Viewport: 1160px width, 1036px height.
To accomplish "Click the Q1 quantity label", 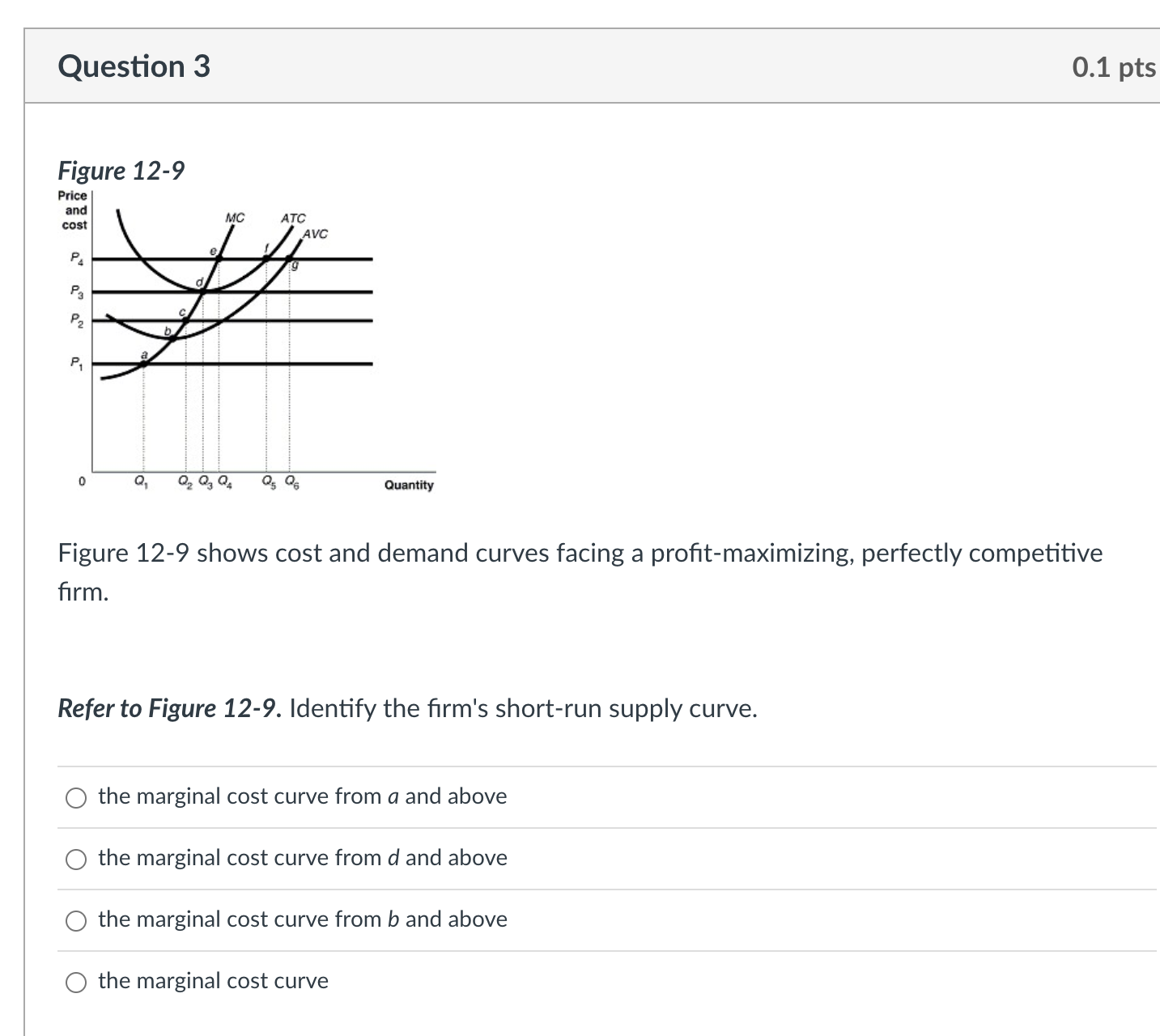I will [x=141, y=482].
